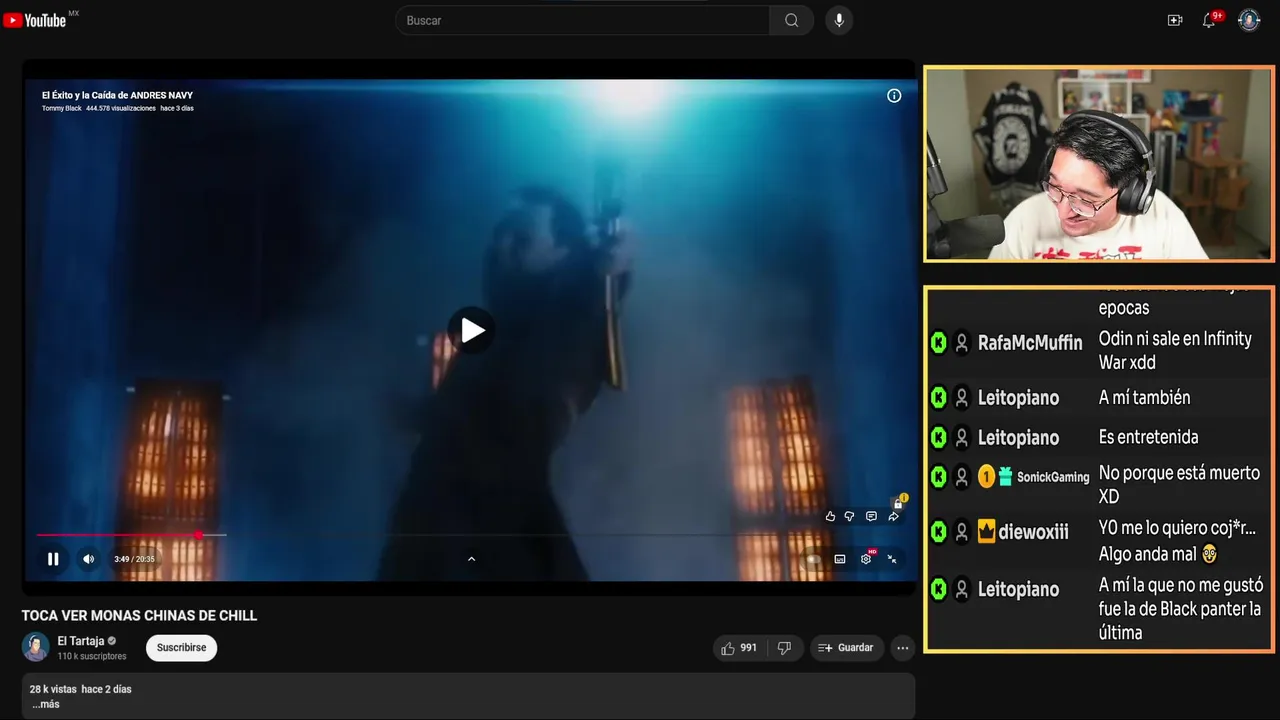Click the magnifying glass search button
The image size is (1280, 720).
tap(791, 20)
